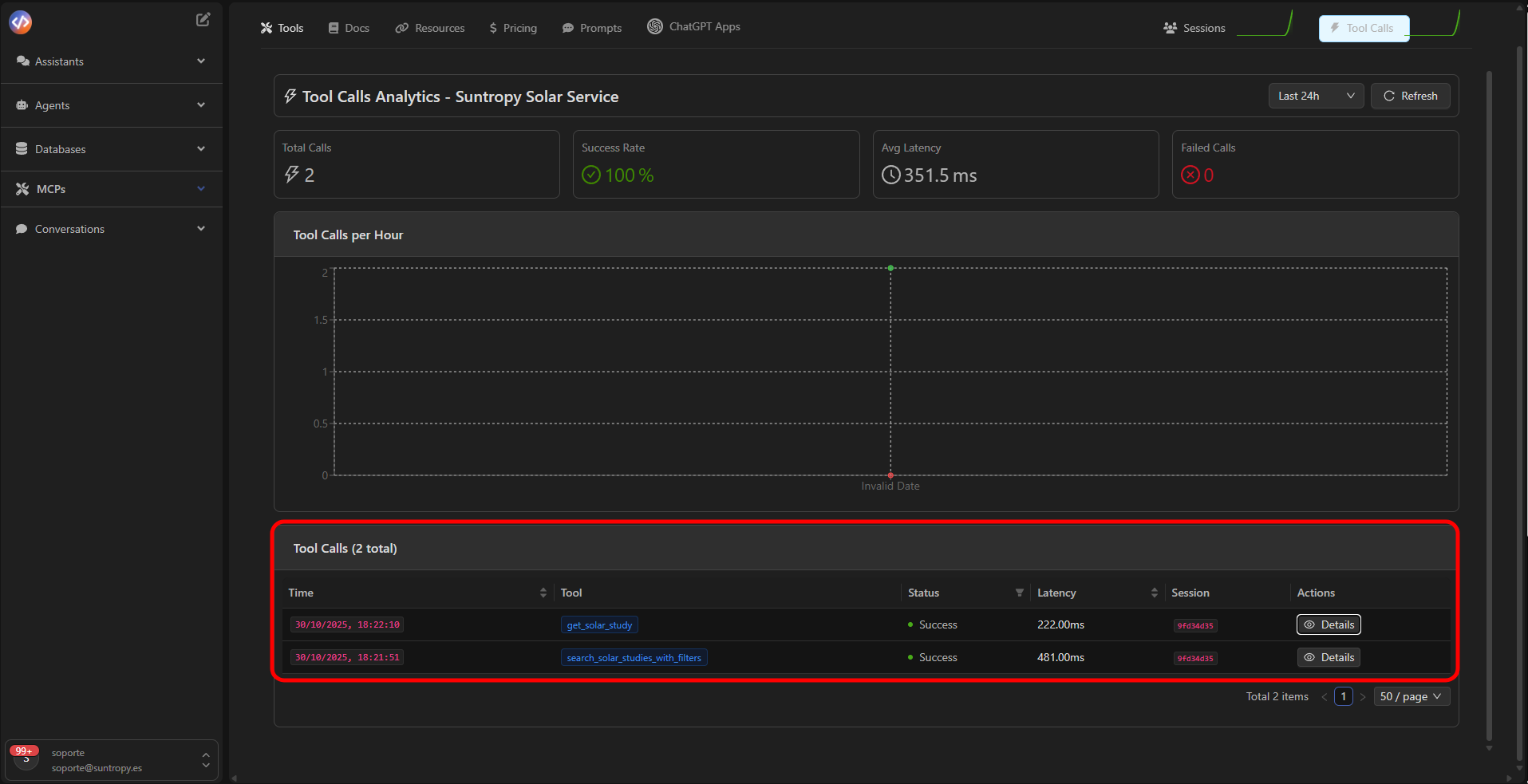Open the Status column filter
Viewport: 1528px width, 784px height.
click(1020, 593)
